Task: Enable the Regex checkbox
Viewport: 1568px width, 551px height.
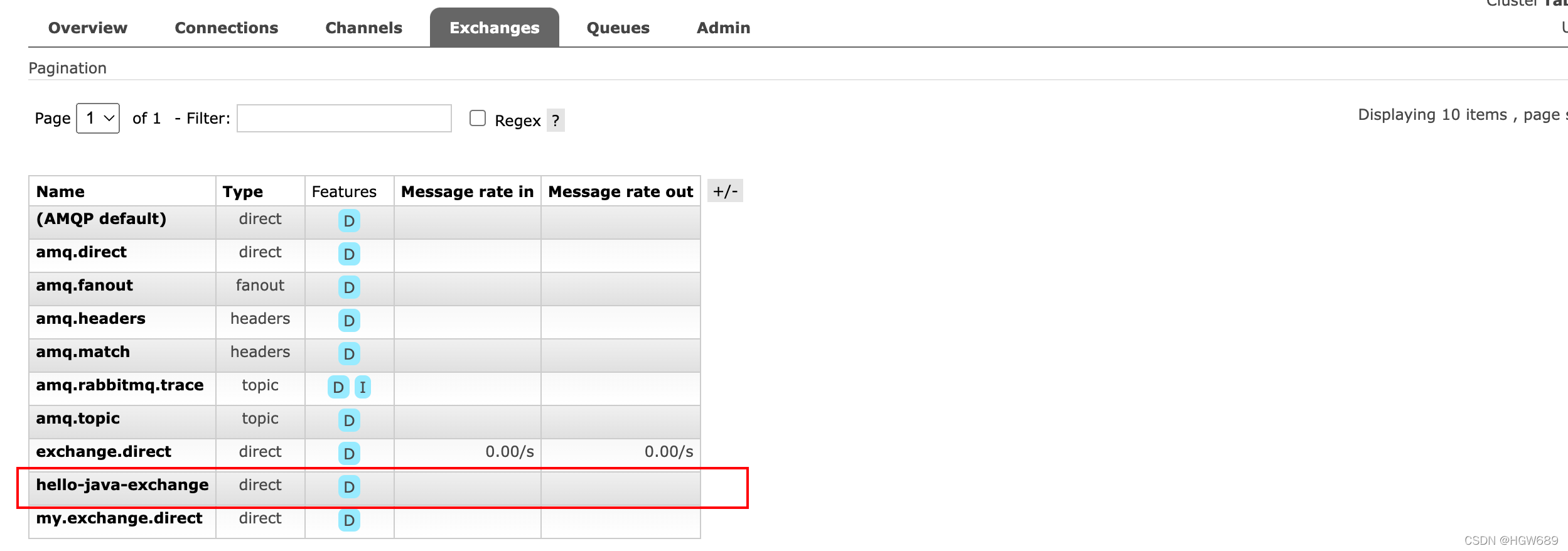Action: (478, 118)
